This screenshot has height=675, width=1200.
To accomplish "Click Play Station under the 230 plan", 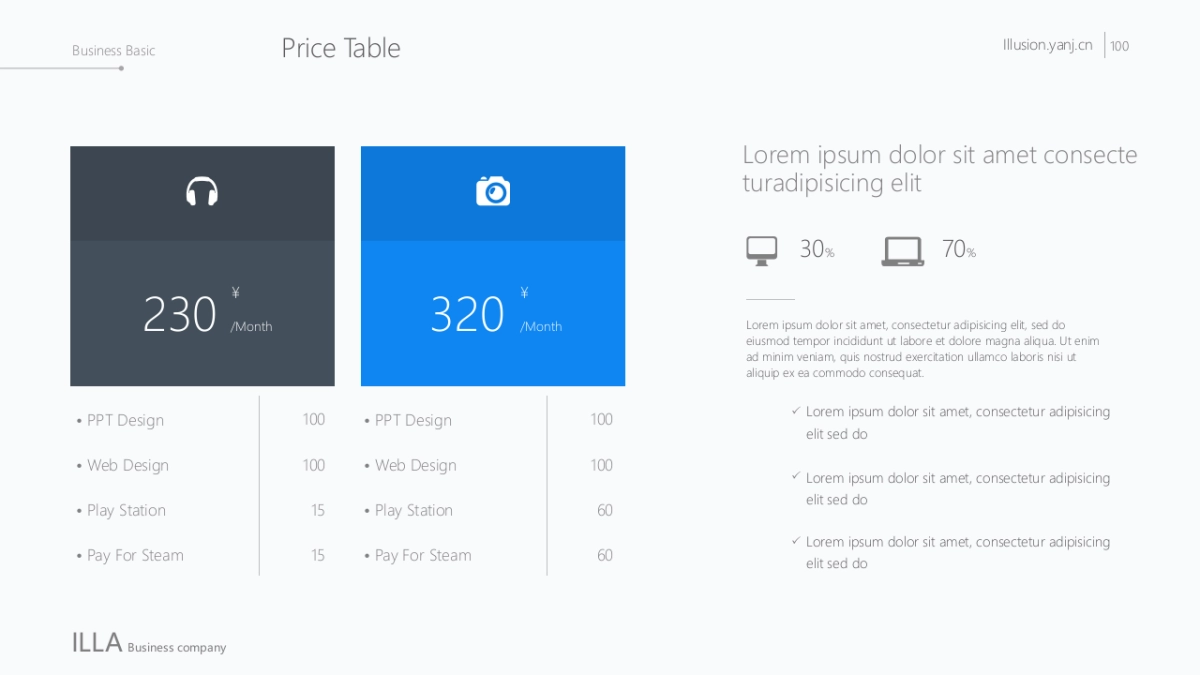I will [126, 510].
